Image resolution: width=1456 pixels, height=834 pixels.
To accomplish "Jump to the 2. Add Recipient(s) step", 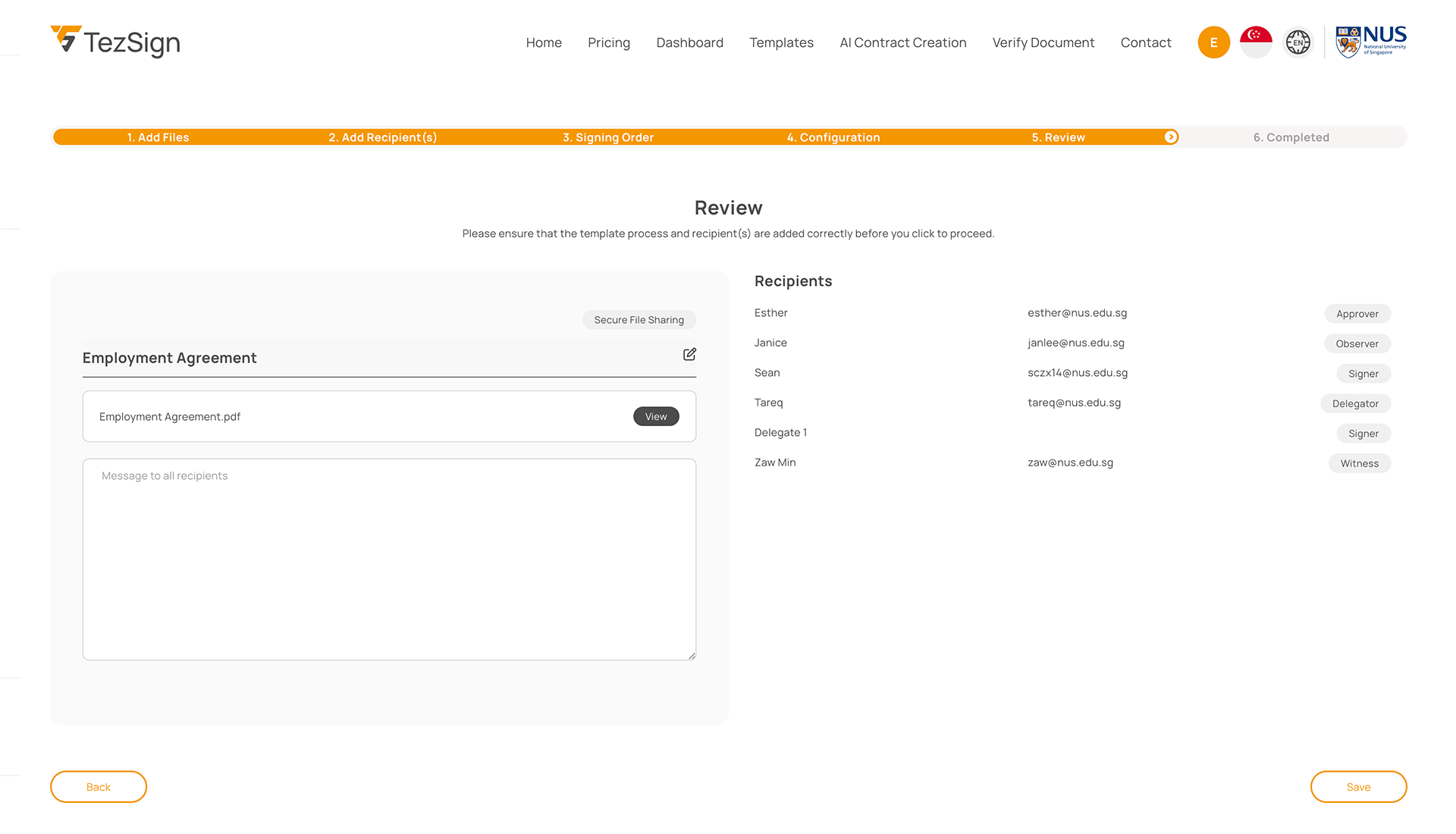I will click(383, 137).
